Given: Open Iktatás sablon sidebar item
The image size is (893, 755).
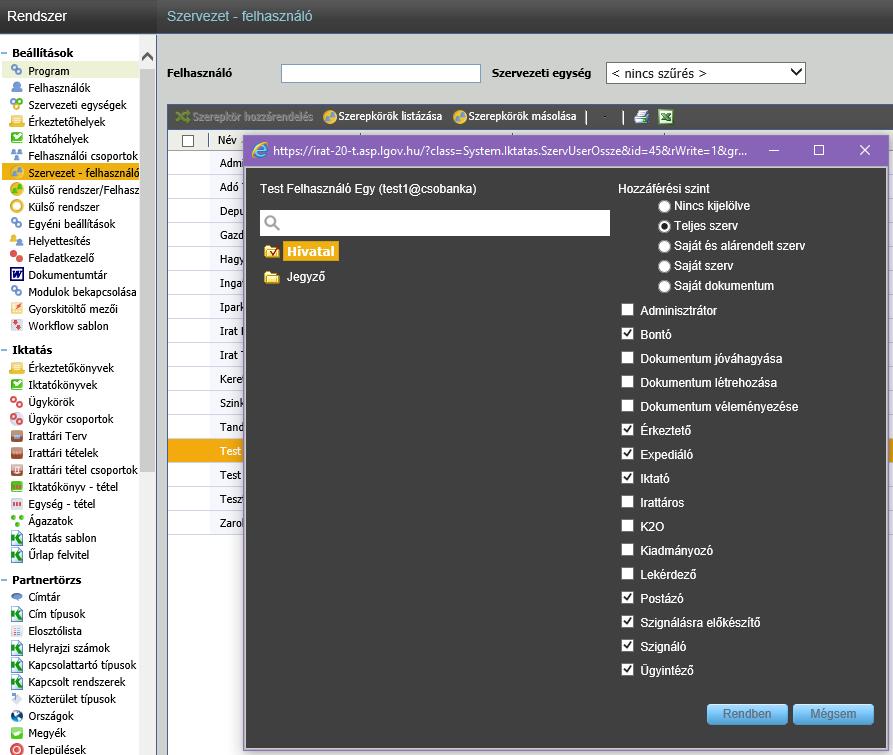Looking at the screenshot, I should point(62,538).
